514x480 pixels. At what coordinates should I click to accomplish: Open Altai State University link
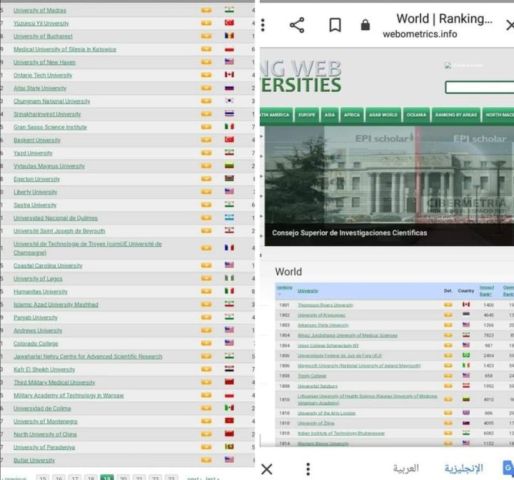[40, 88]
